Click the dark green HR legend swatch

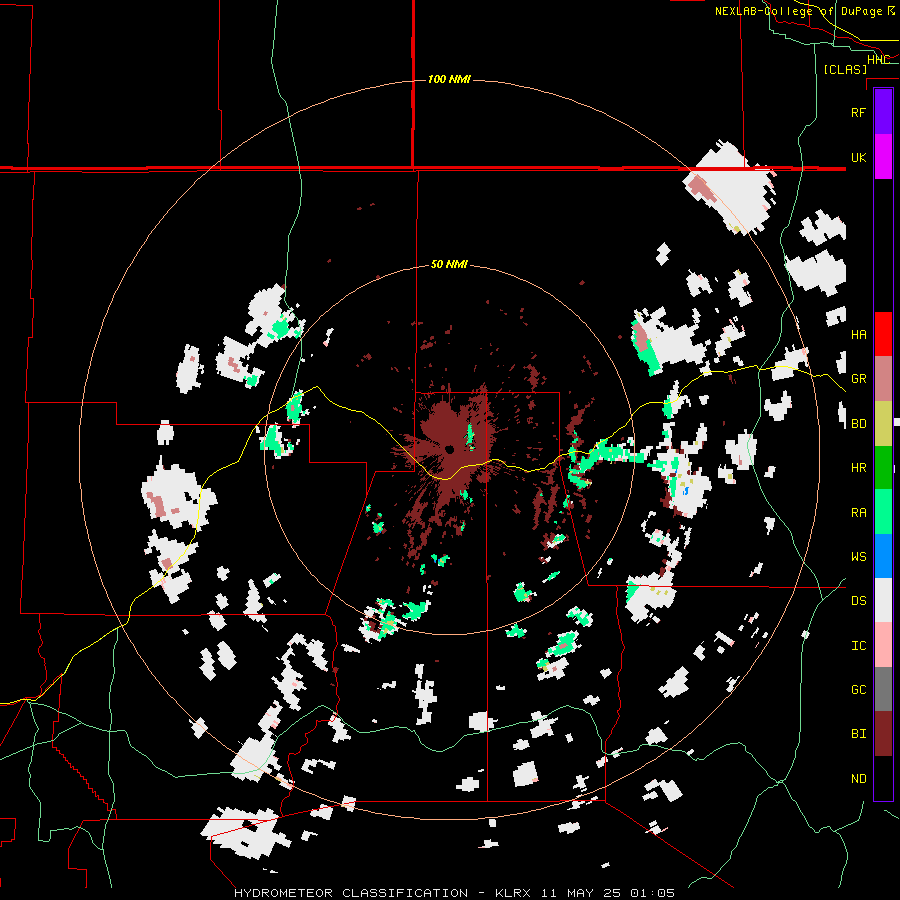click(883, 468)
